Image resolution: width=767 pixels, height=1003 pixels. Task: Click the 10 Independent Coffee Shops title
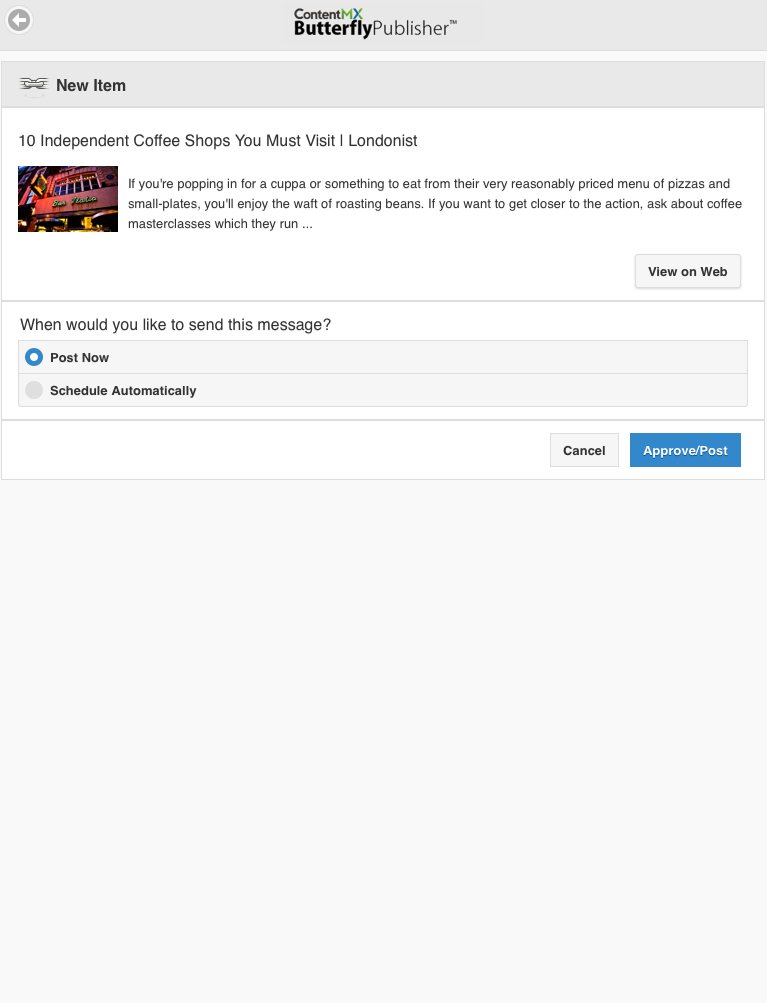coord(217,141)
